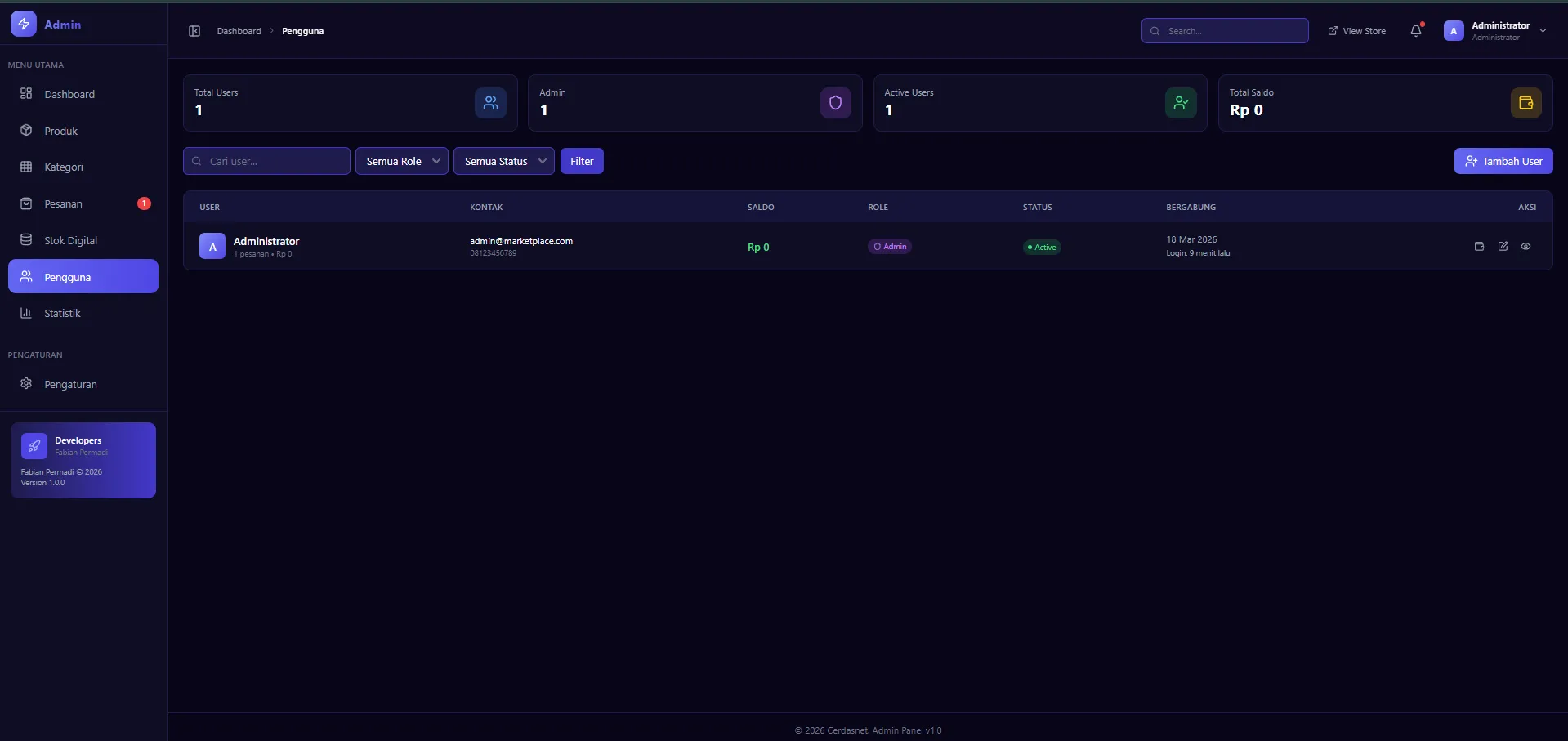The image size is (1568, 741).
Task: Click the Active Users checkmark icon
Action: pos(1181,103)
